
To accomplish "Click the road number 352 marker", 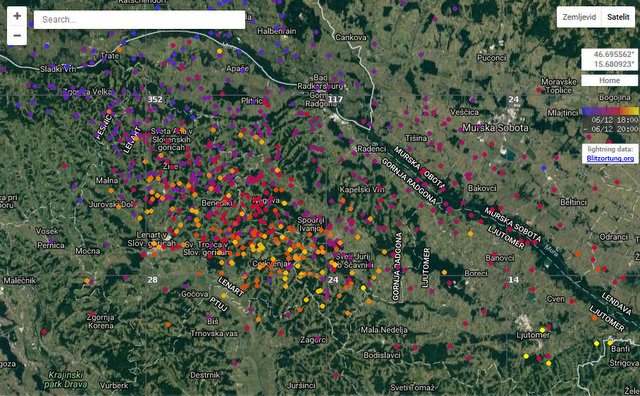I will (x=155, y=99).
